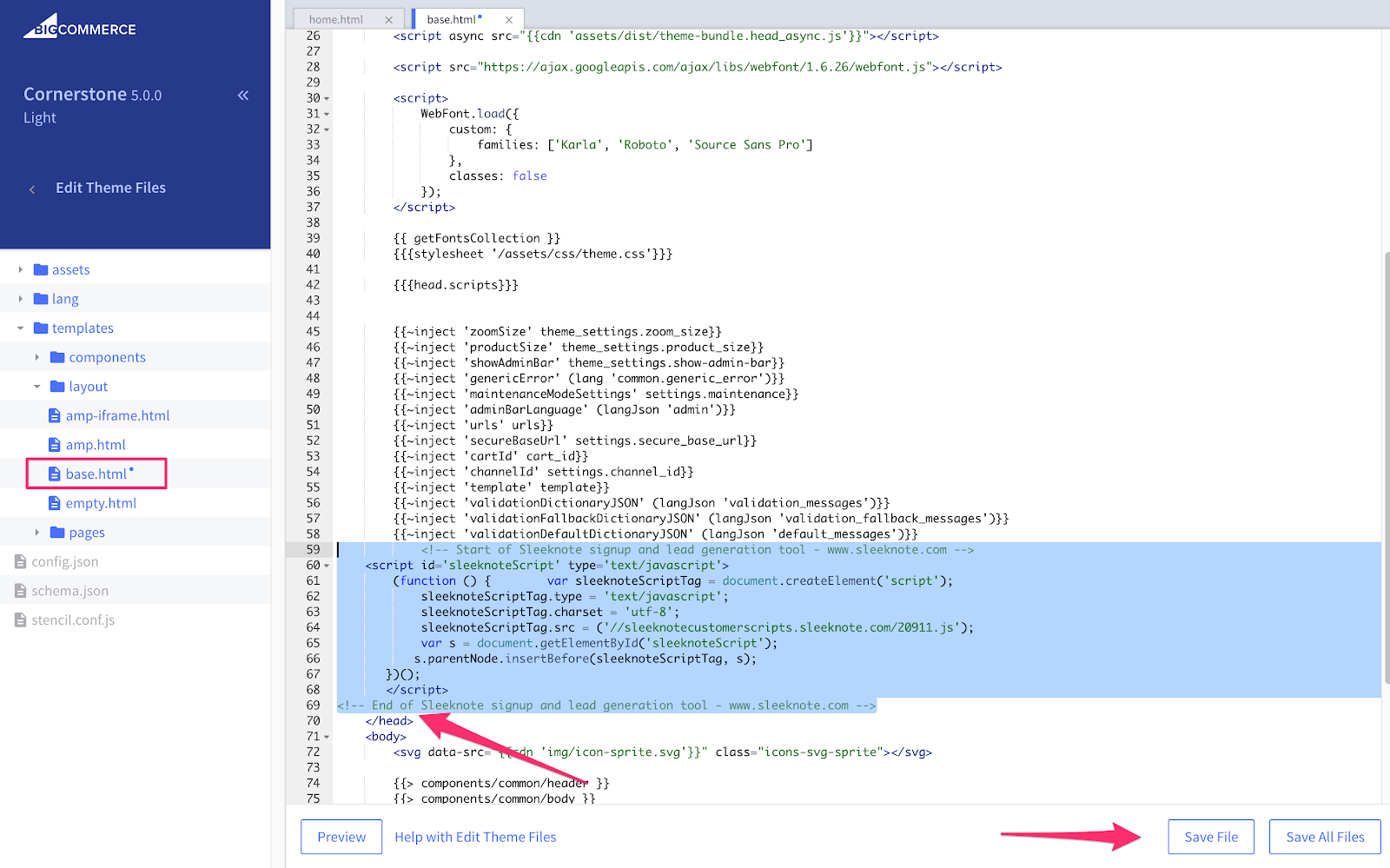Click the assets folder icon
This screenshot has width=1390, height=868.
tap(41, 269)
